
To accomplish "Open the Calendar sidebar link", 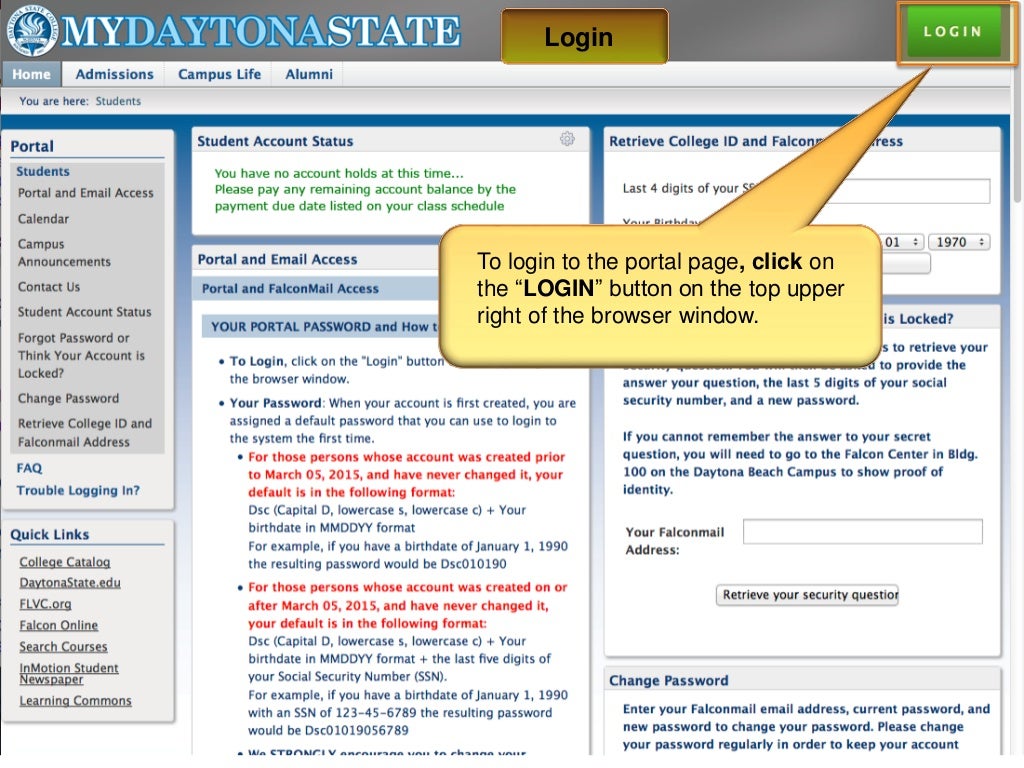I will pyautogui.click(x=43, y=219).
